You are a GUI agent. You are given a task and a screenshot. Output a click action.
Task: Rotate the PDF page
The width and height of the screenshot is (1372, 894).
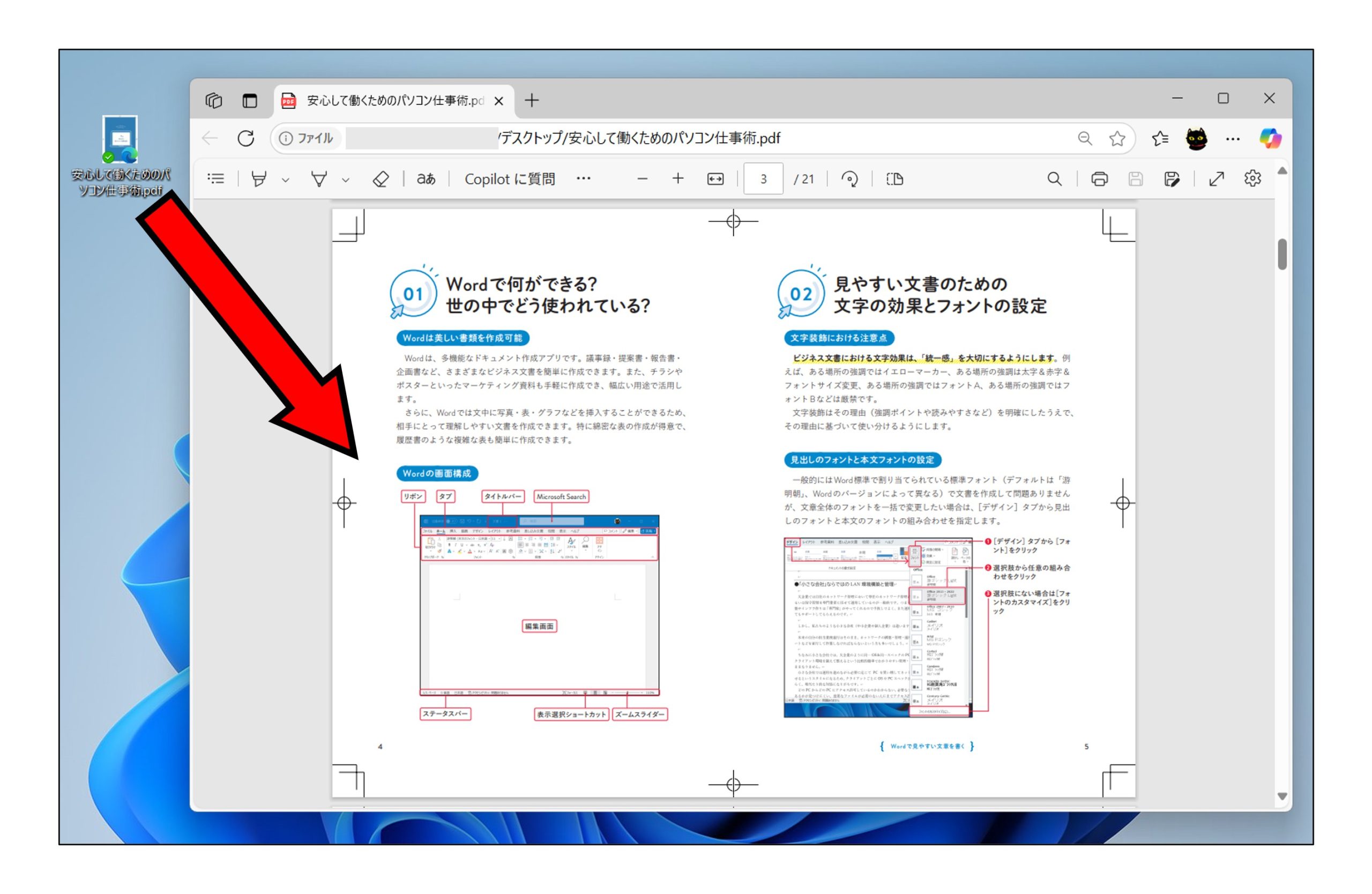(849, 178)
